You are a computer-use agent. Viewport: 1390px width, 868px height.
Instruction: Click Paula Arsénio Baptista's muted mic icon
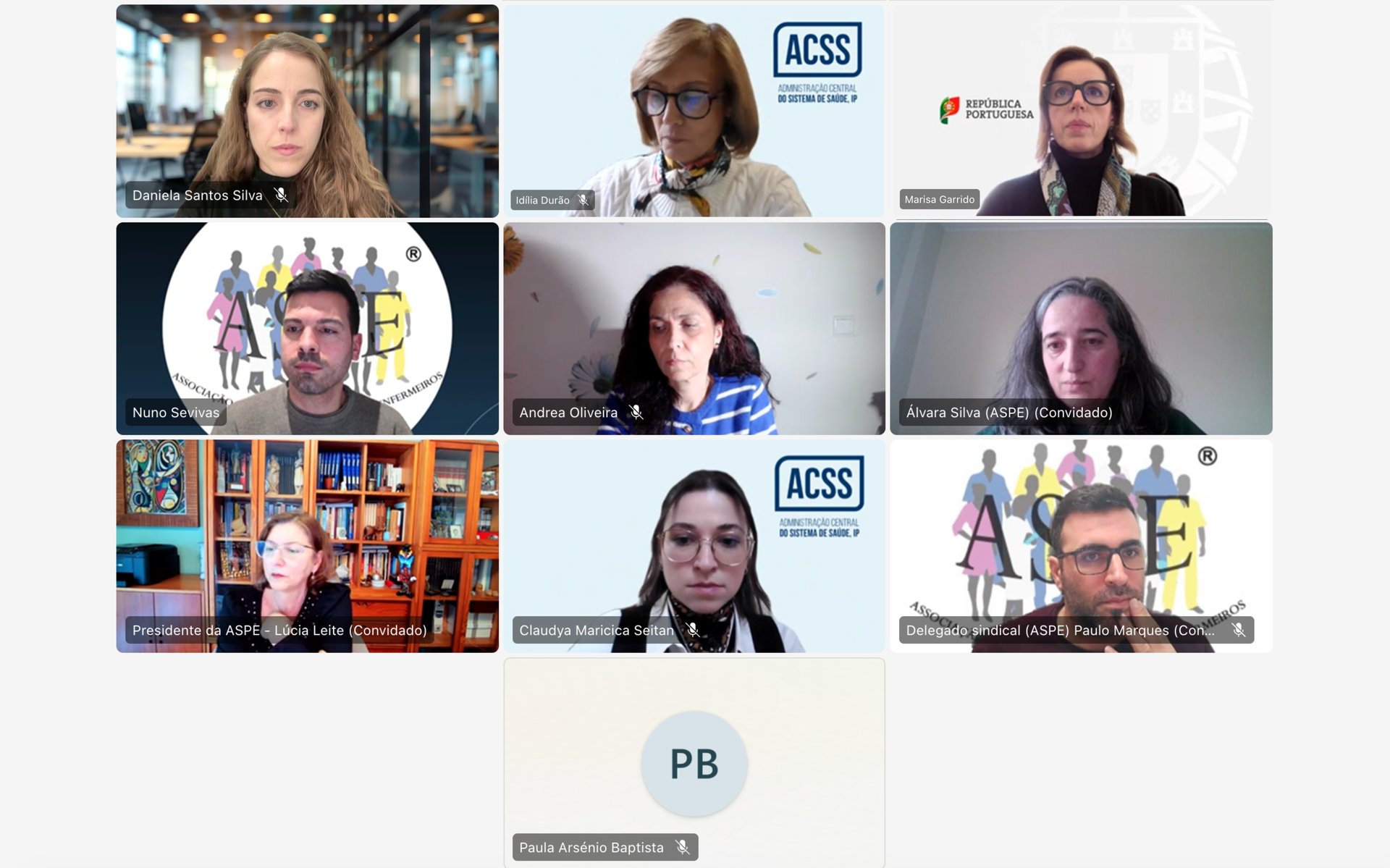pyautogui.click(x=682, y=847)
